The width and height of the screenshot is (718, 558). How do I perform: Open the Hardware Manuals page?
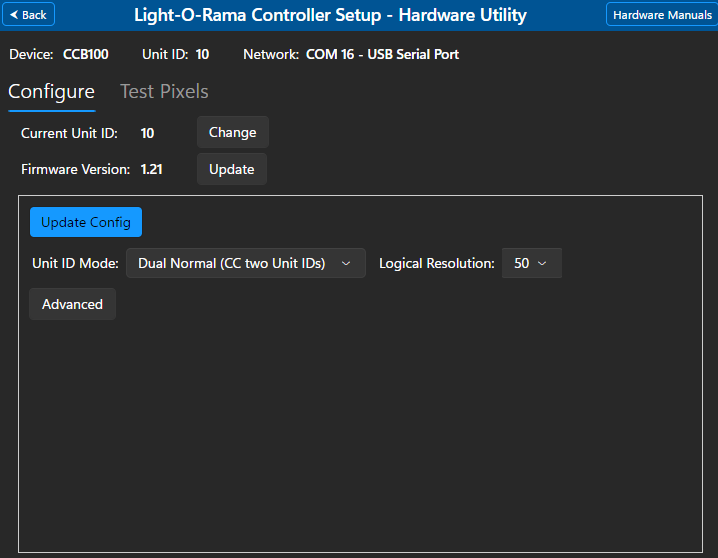[x=661, y=15]
